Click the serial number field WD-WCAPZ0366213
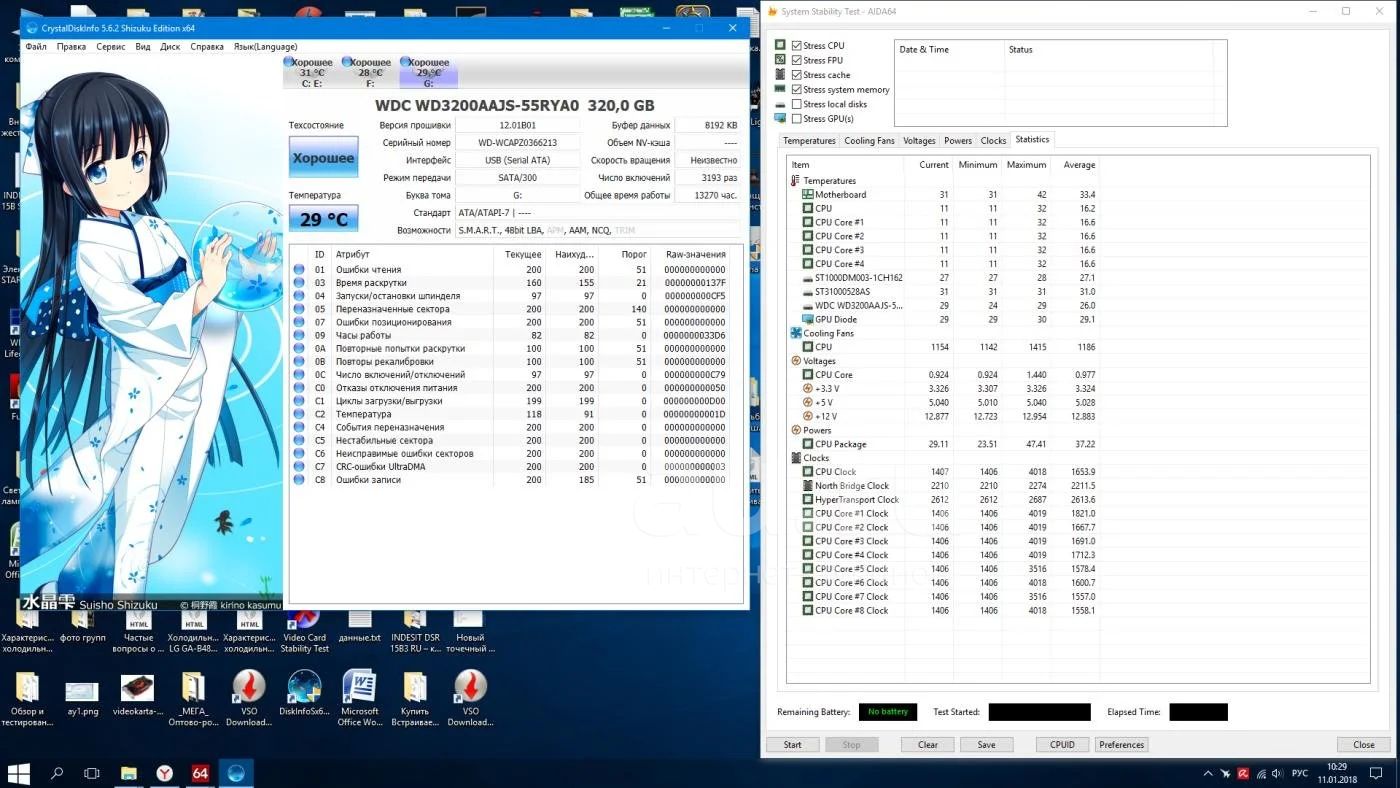 517,143
